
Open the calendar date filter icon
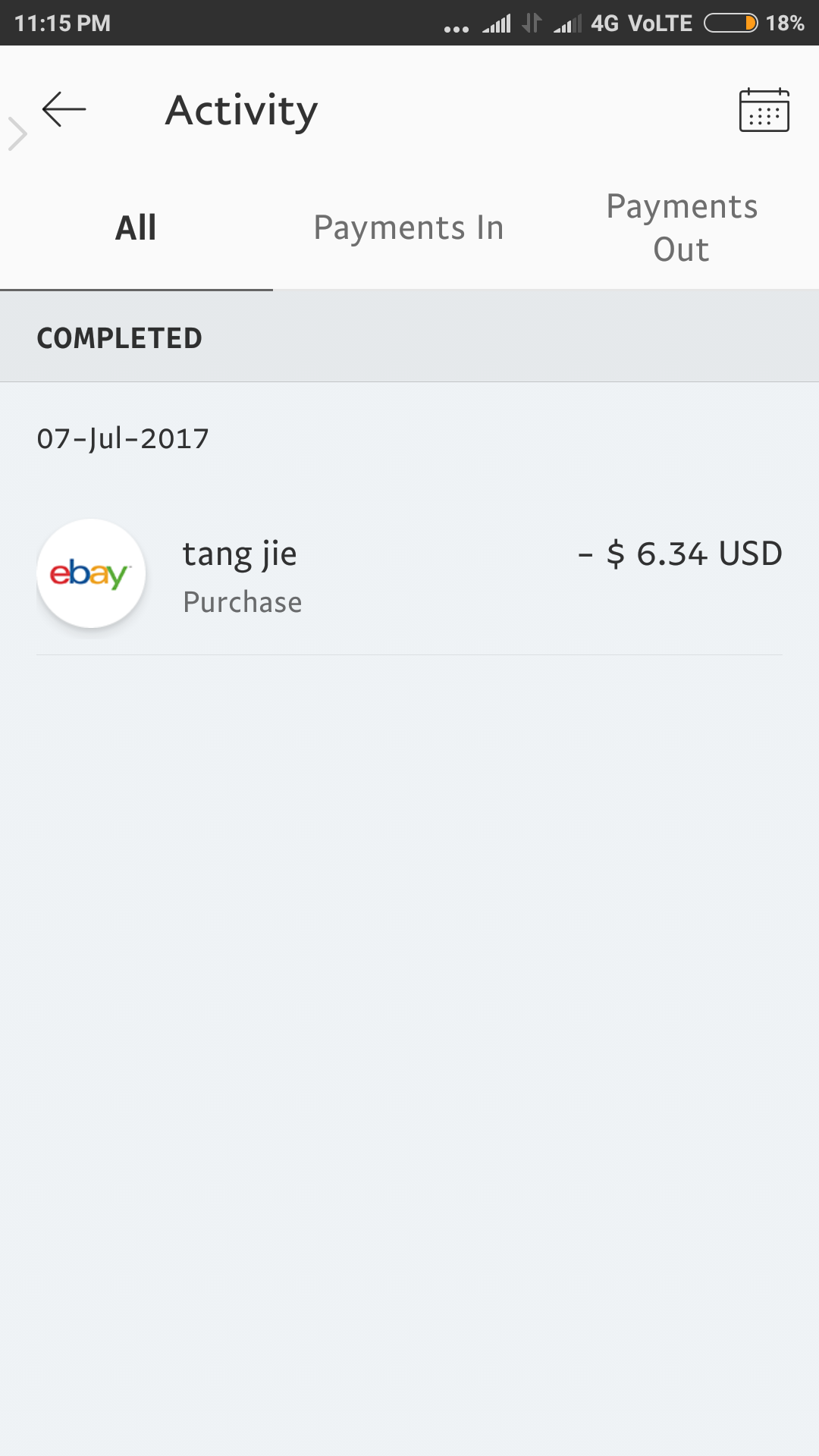764,110
